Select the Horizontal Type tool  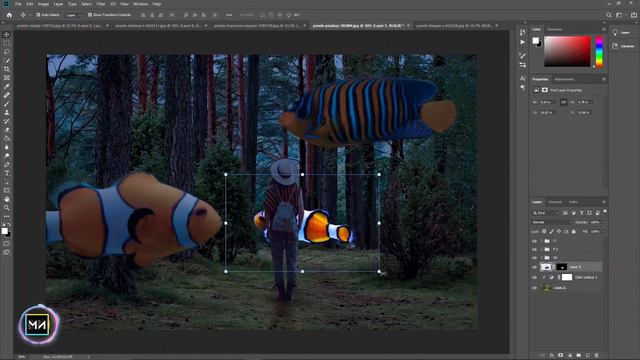[x=7, y=173]
